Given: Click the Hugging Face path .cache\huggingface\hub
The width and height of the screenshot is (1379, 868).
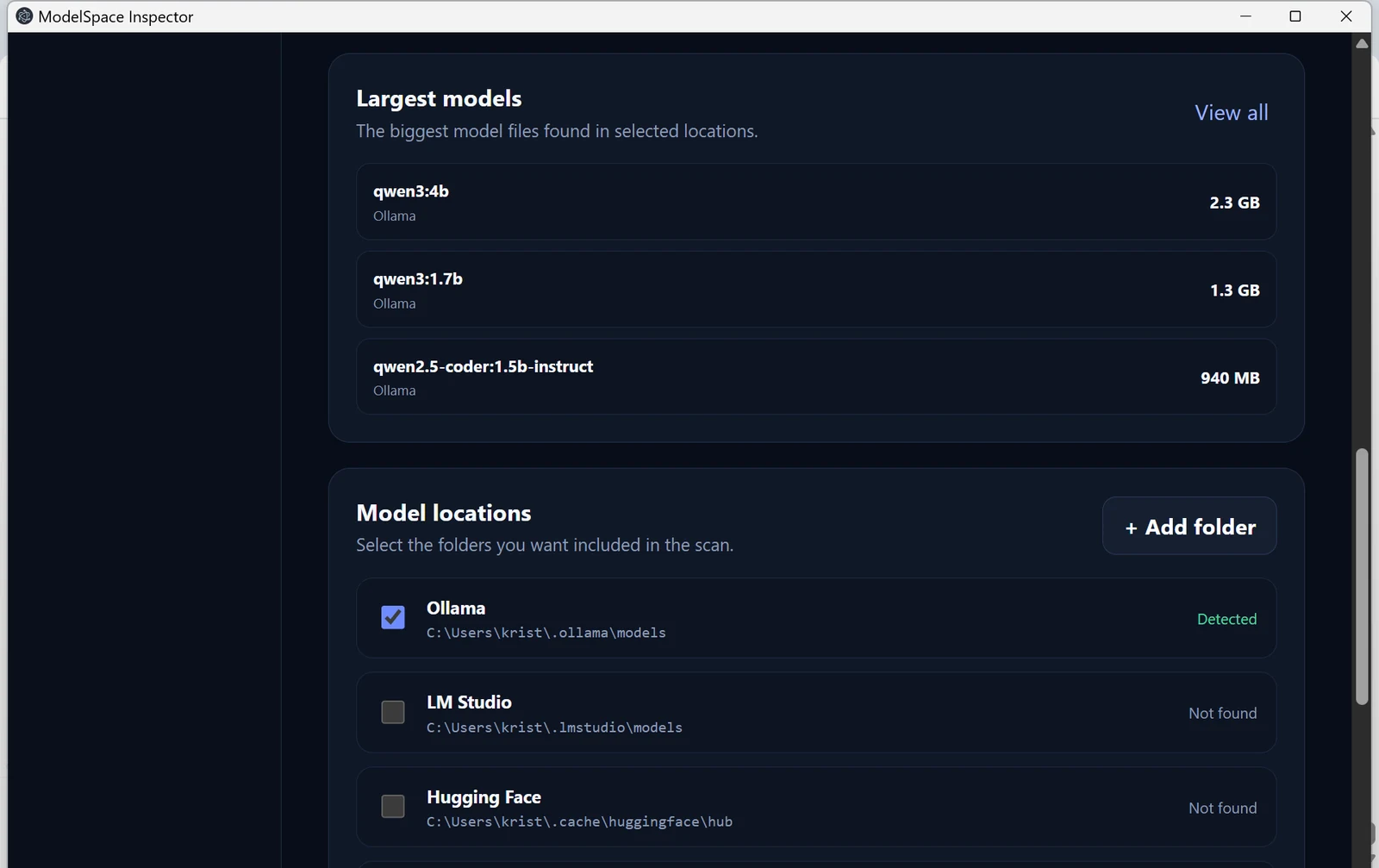Looking at the screenshot, I should tap(579, 821).
